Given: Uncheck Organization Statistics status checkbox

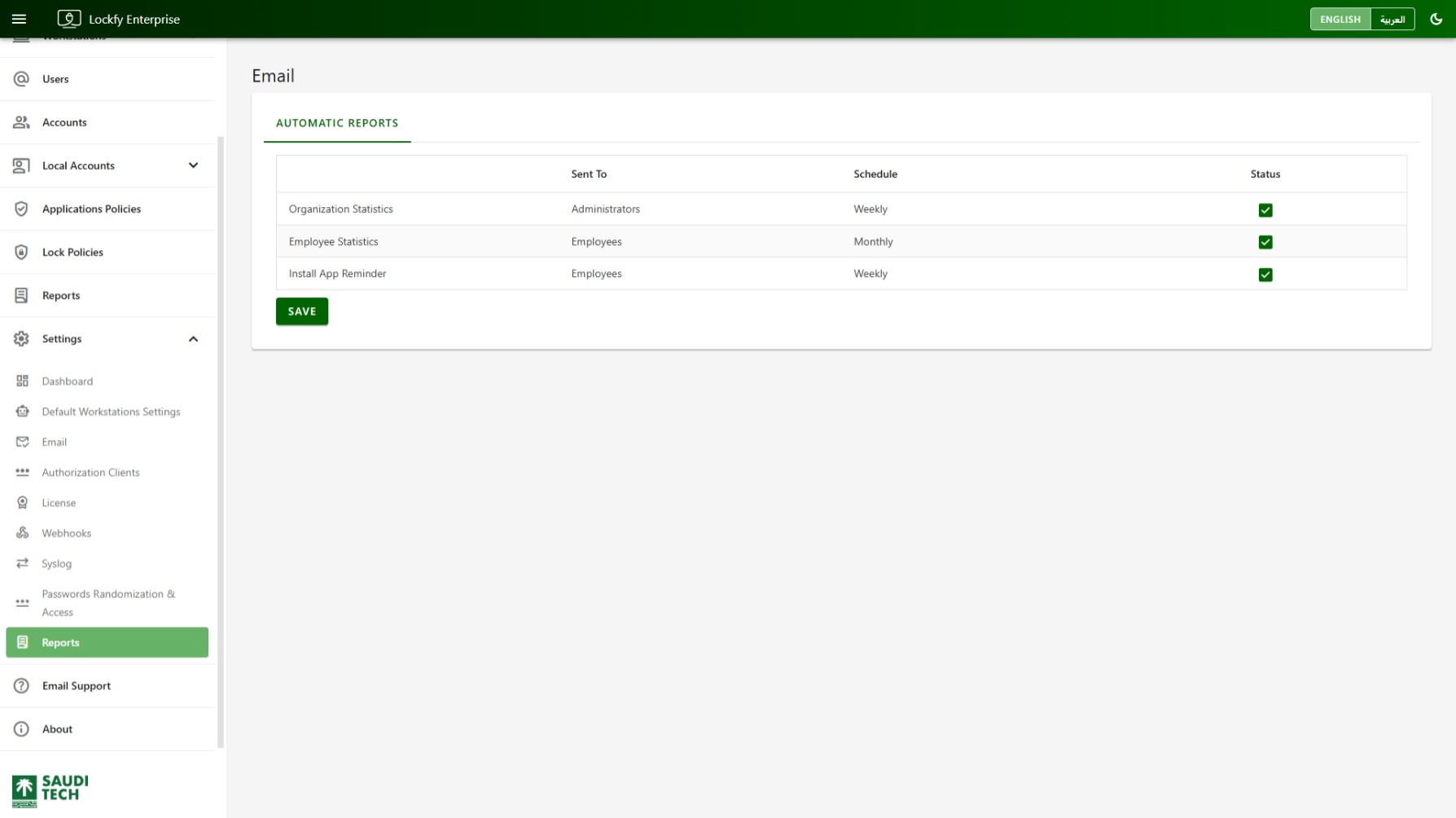Looking at the screenshot, I should pos(1265,210).
